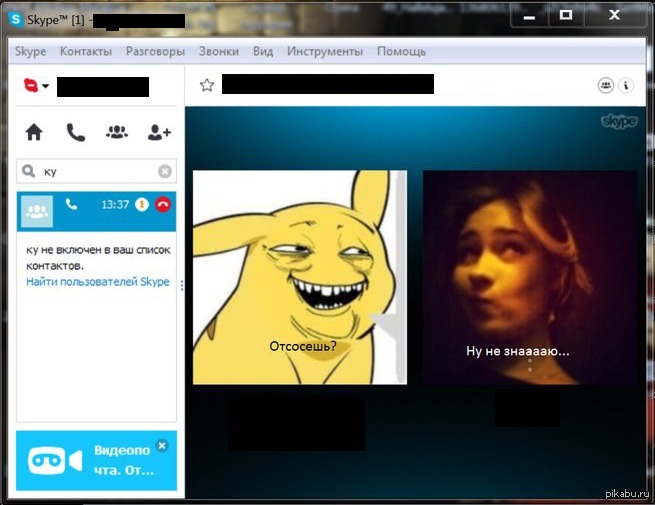Minimize the Skype window

[529, 17]
